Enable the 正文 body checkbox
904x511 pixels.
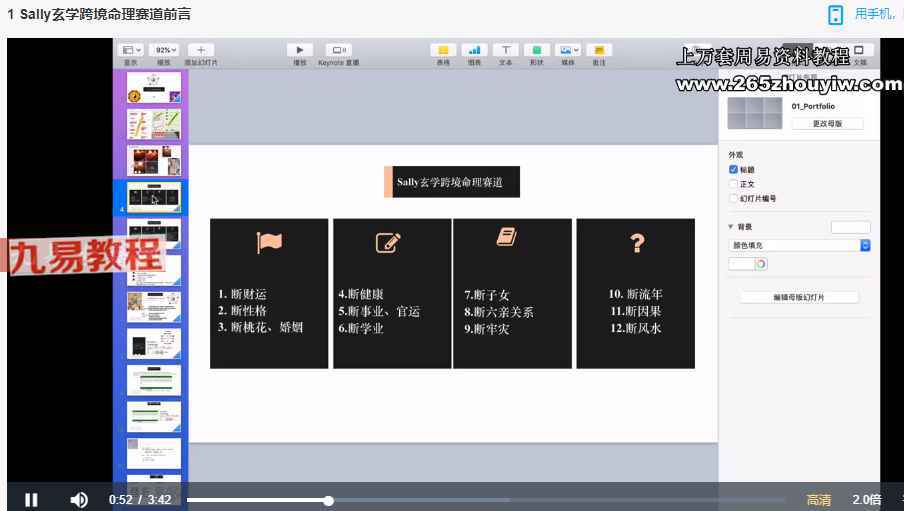tap(734, 184)
